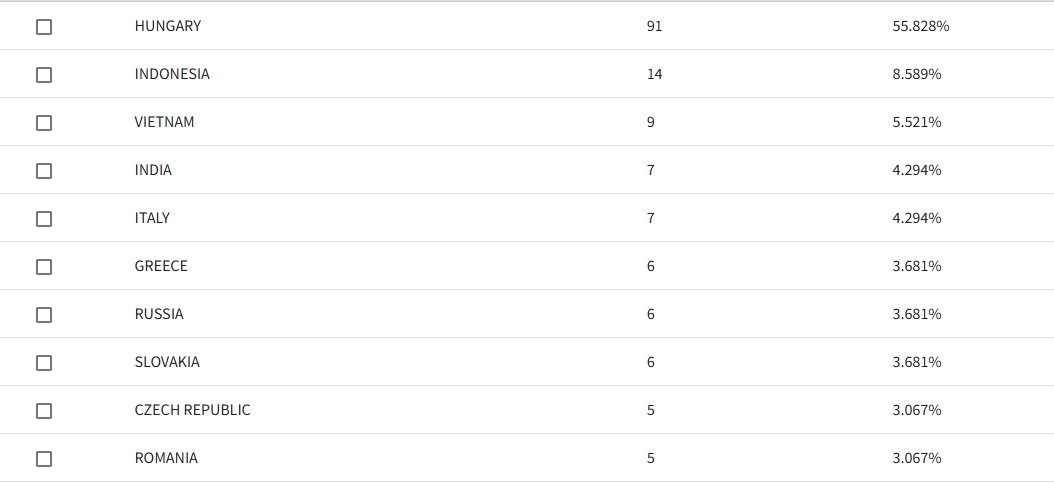The height and width of the screenshot is (483, 1054).
Task: Click the CZECH REPUBLIC label
Action: click(x=192, y=410)
